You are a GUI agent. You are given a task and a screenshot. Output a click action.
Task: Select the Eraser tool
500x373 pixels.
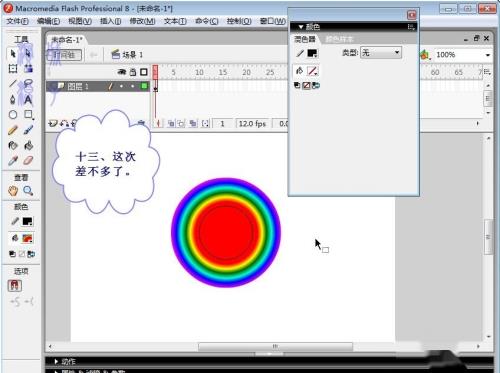pyautogui.click(x=28, y=161)
